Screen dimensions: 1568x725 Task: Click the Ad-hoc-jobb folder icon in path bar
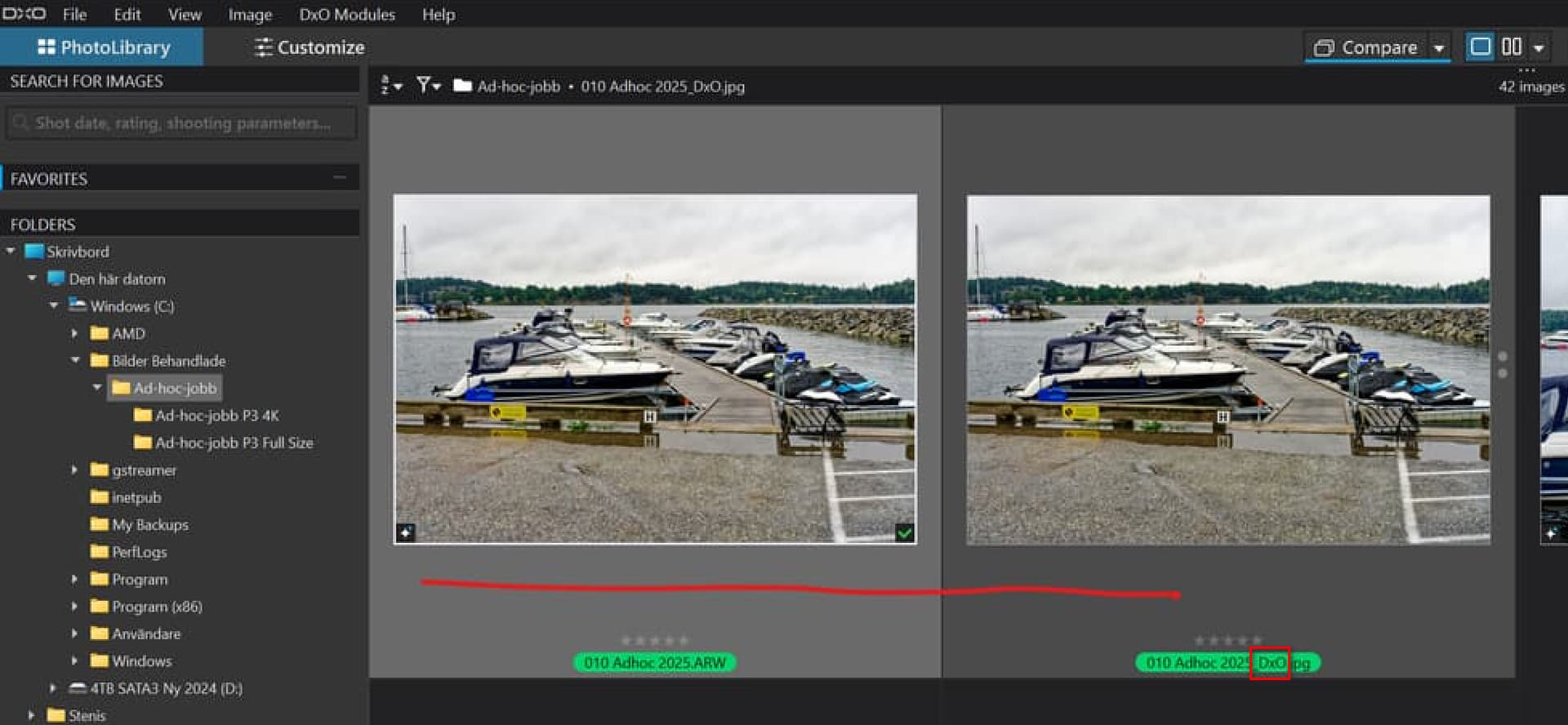tap(462, 86)
